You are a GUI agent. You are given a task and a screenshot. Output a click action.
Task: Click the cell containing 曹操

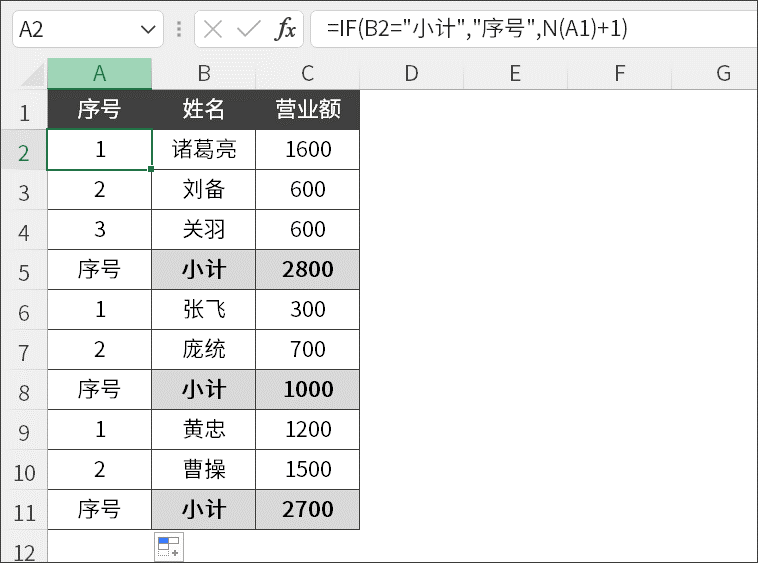pos(204,470)
